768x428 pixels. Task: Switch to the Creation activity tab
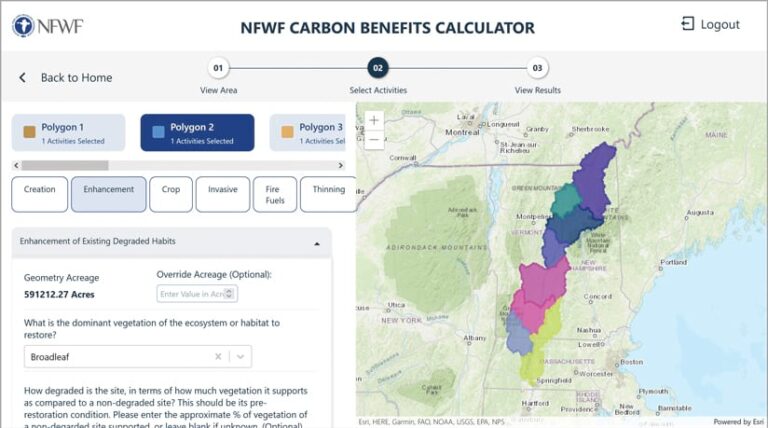click(x=40, y=194)
